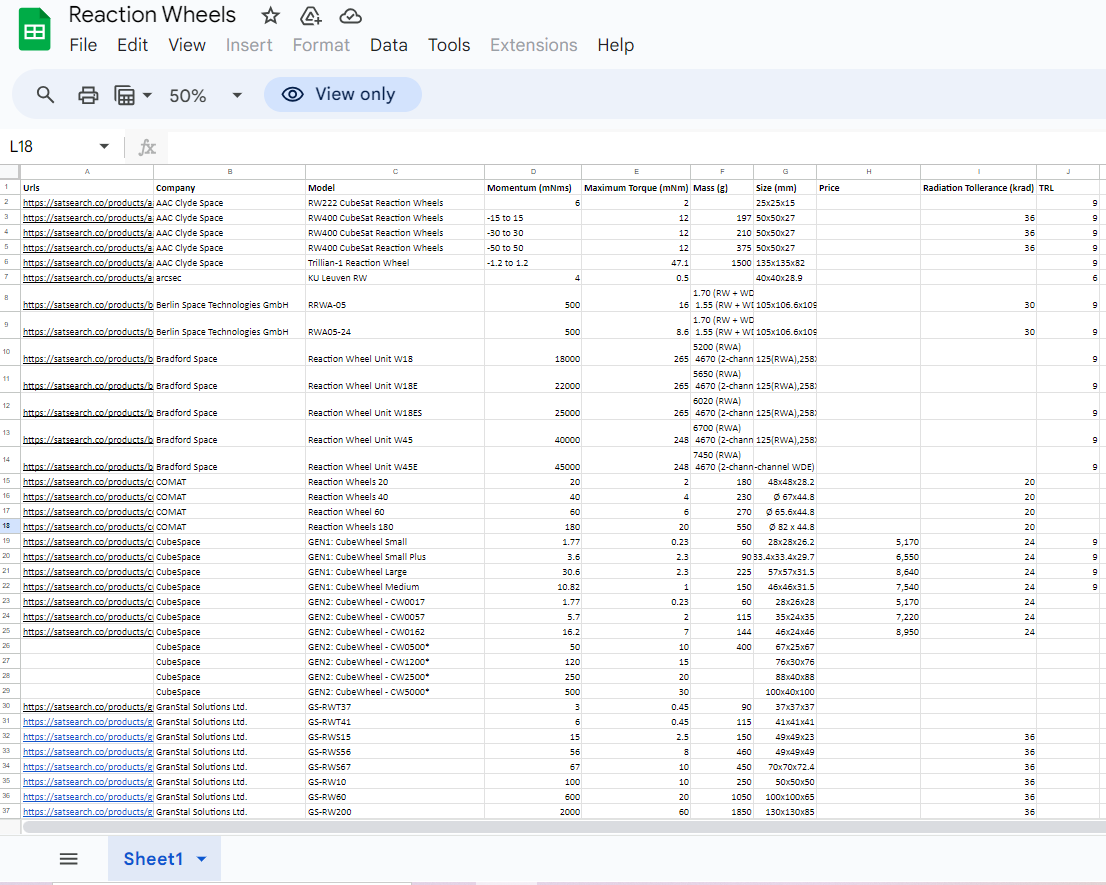Click the TRL header cell
1106x885 pixels.
tap(1068, 188)
